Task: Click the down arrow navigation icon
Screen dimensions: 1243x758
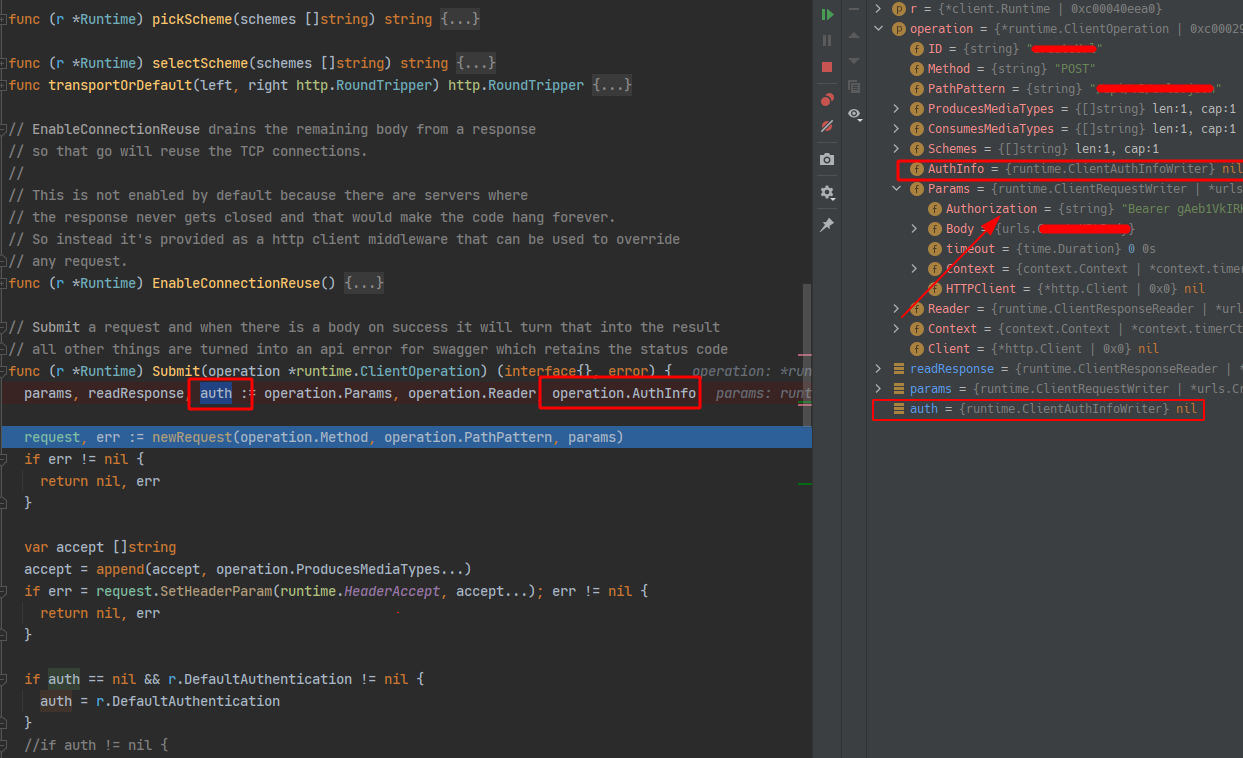Action: point(853,60)
